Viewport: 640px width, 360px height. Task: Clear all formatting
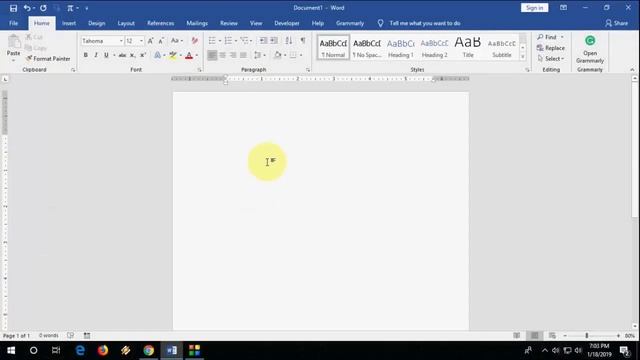pyautogui.click(x=195, y=41)
